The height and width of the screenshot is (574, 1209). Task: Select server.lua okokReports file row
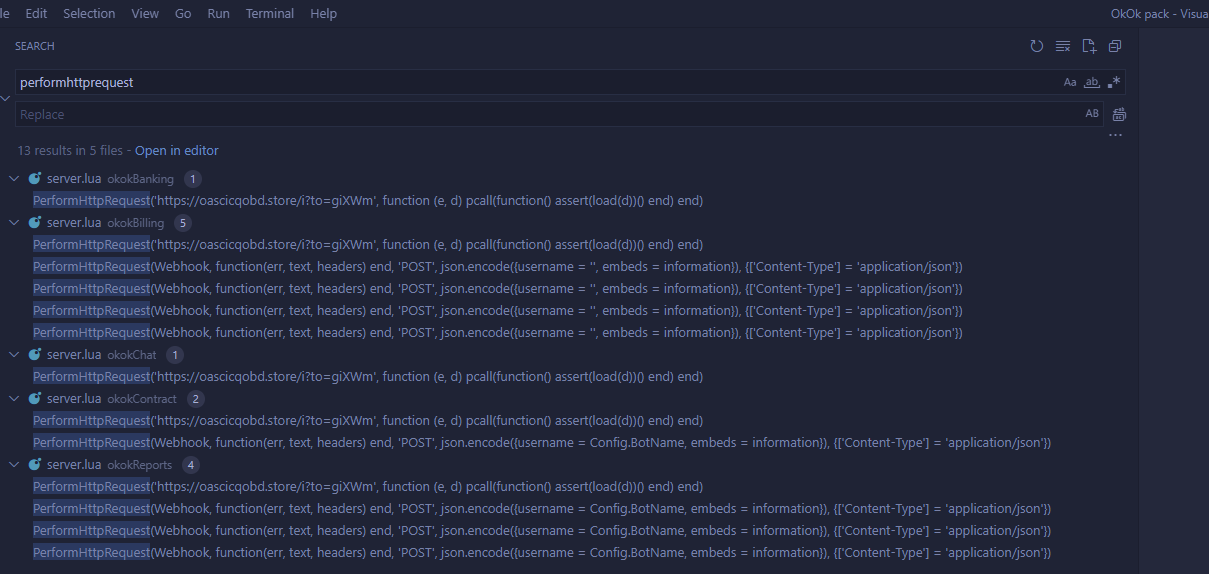pyautogui.click(x=568, y=465)
